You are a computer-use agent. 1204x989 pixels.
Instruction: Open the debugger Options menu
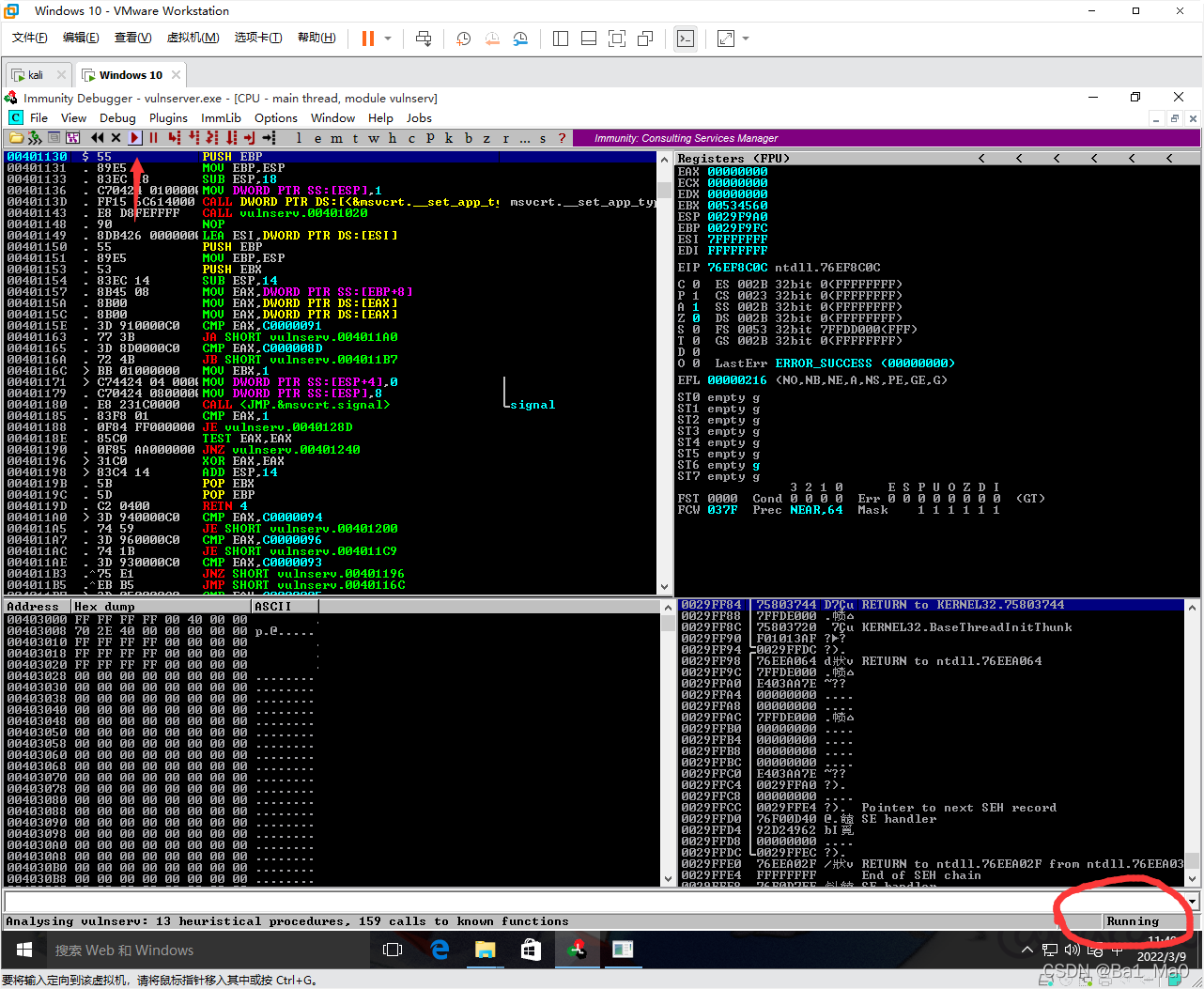275,118
